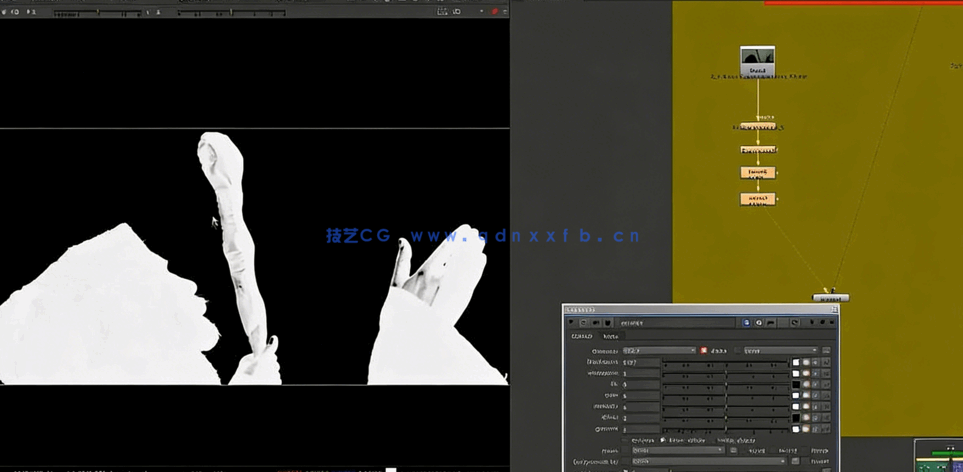The width and height of the screenshot is (963, 472).
Task: Select the lowest orange node in the chain
Action: pyautogui.click(x=757, y=199)
